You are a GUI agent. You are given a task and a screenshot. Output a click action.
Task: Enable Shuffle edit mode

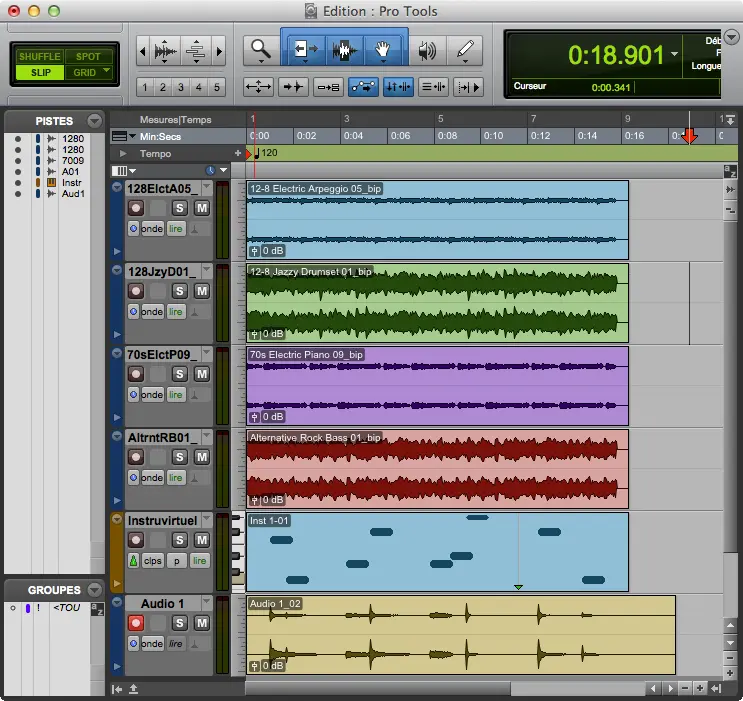pyautogui.click(x=40, y=57)
